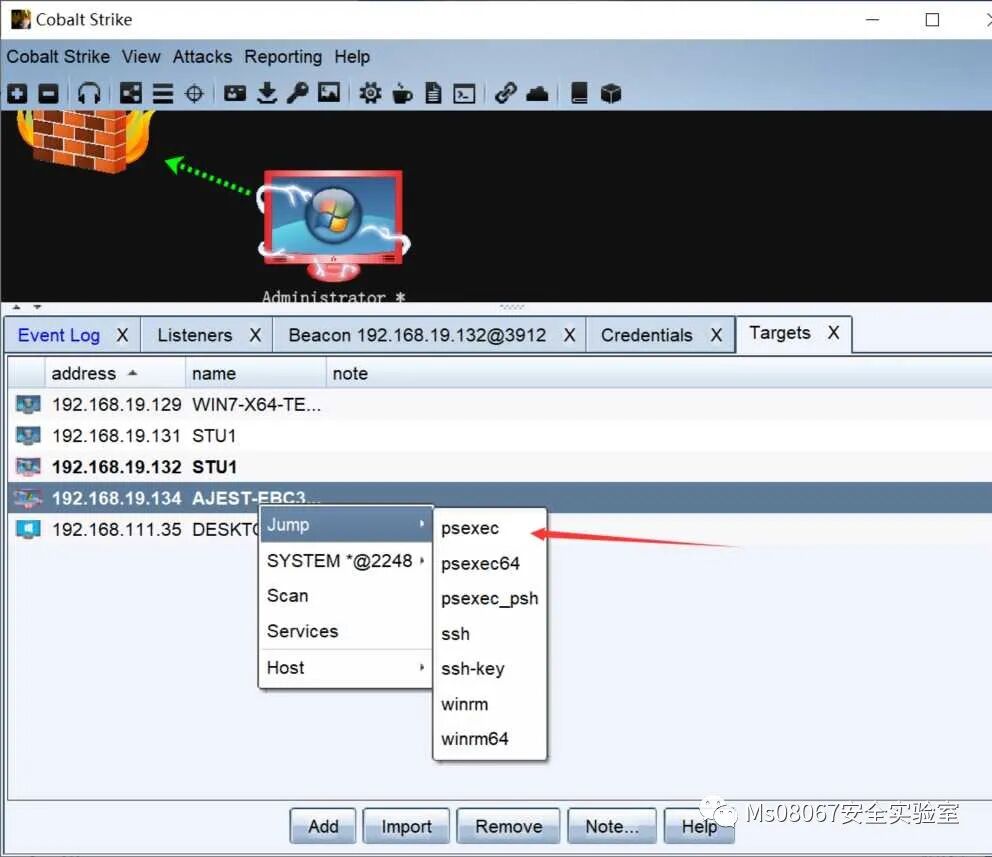
Task: Close the Listeners tab
Action: [x=255, y=335]
